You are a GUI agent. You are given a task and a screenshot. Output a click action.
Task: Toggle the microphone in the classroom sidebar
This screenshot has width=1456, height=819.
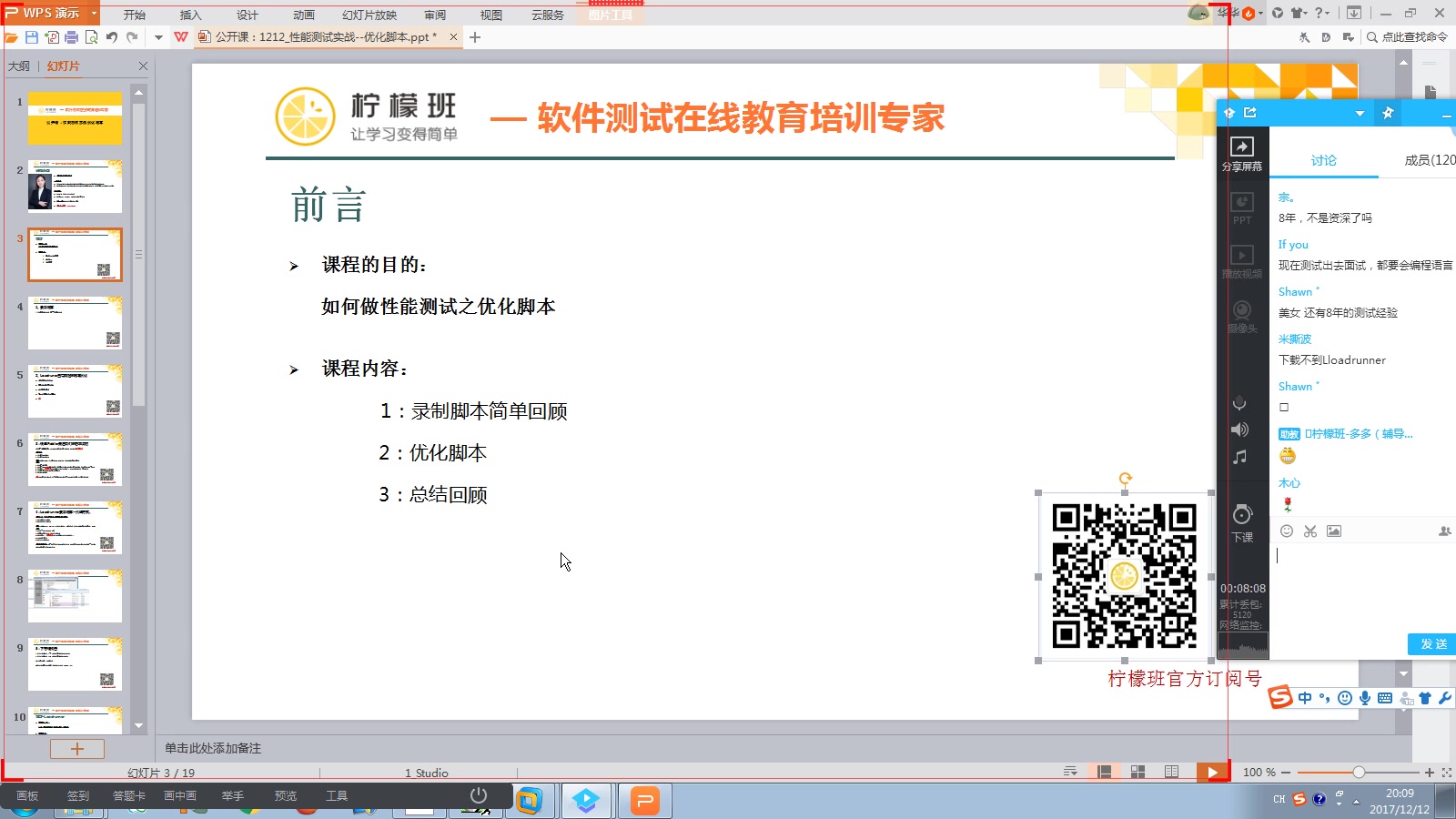[1239, 403]
